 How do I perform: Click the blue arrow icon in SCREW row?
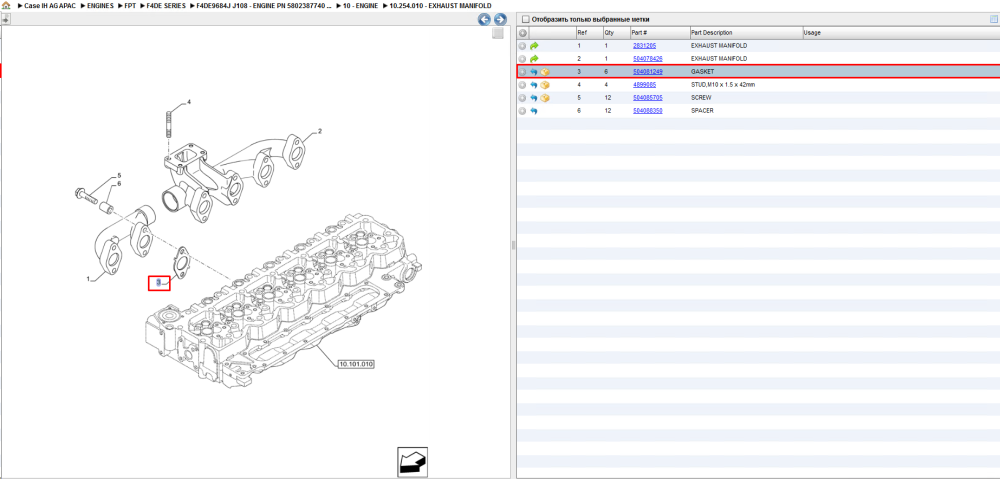[x=534, y=98]
